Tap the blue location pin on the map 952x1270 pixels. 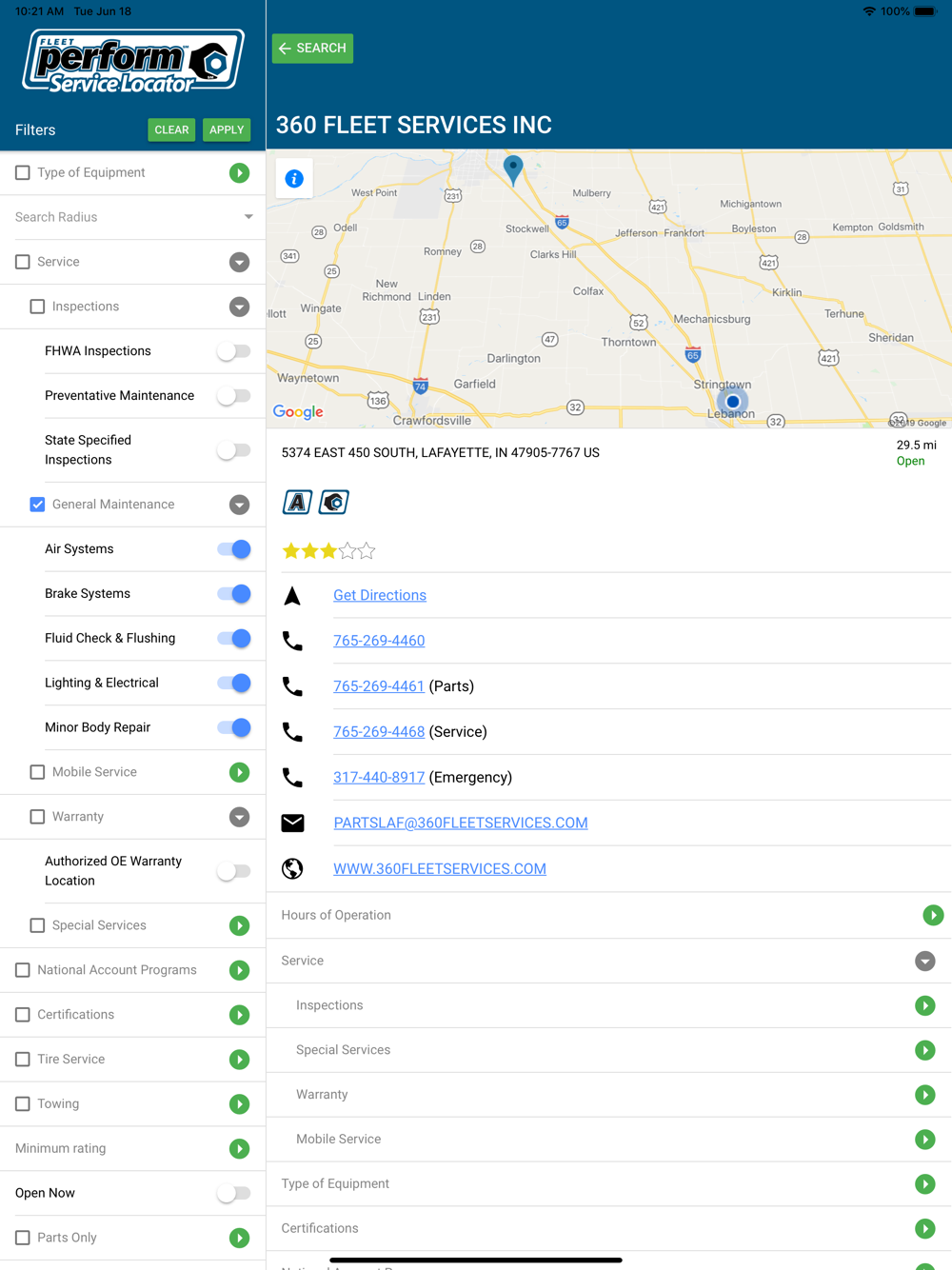(x=513, y=169)
